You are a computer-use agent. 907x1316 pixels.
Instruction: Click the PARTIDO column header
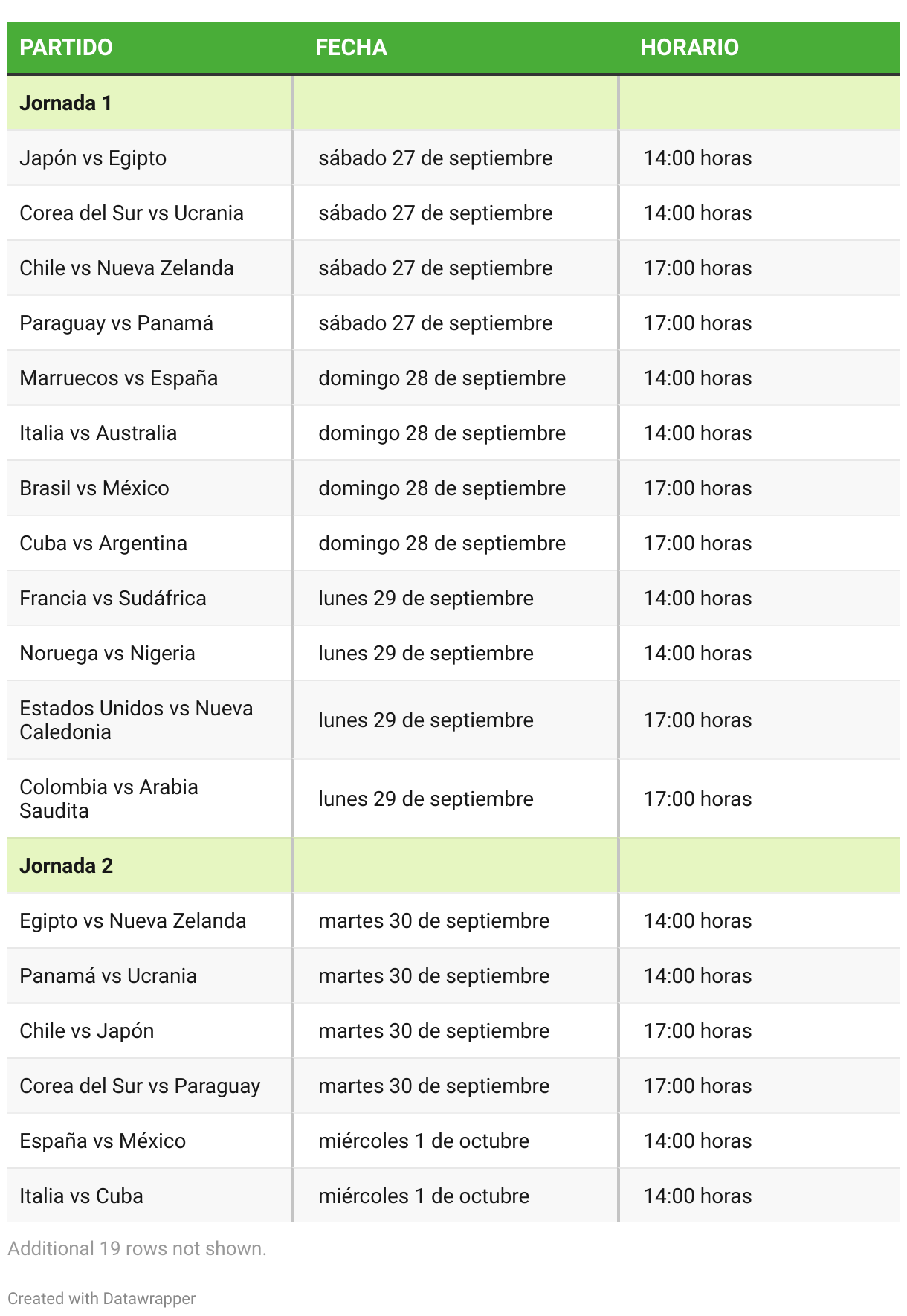point(66,48)
